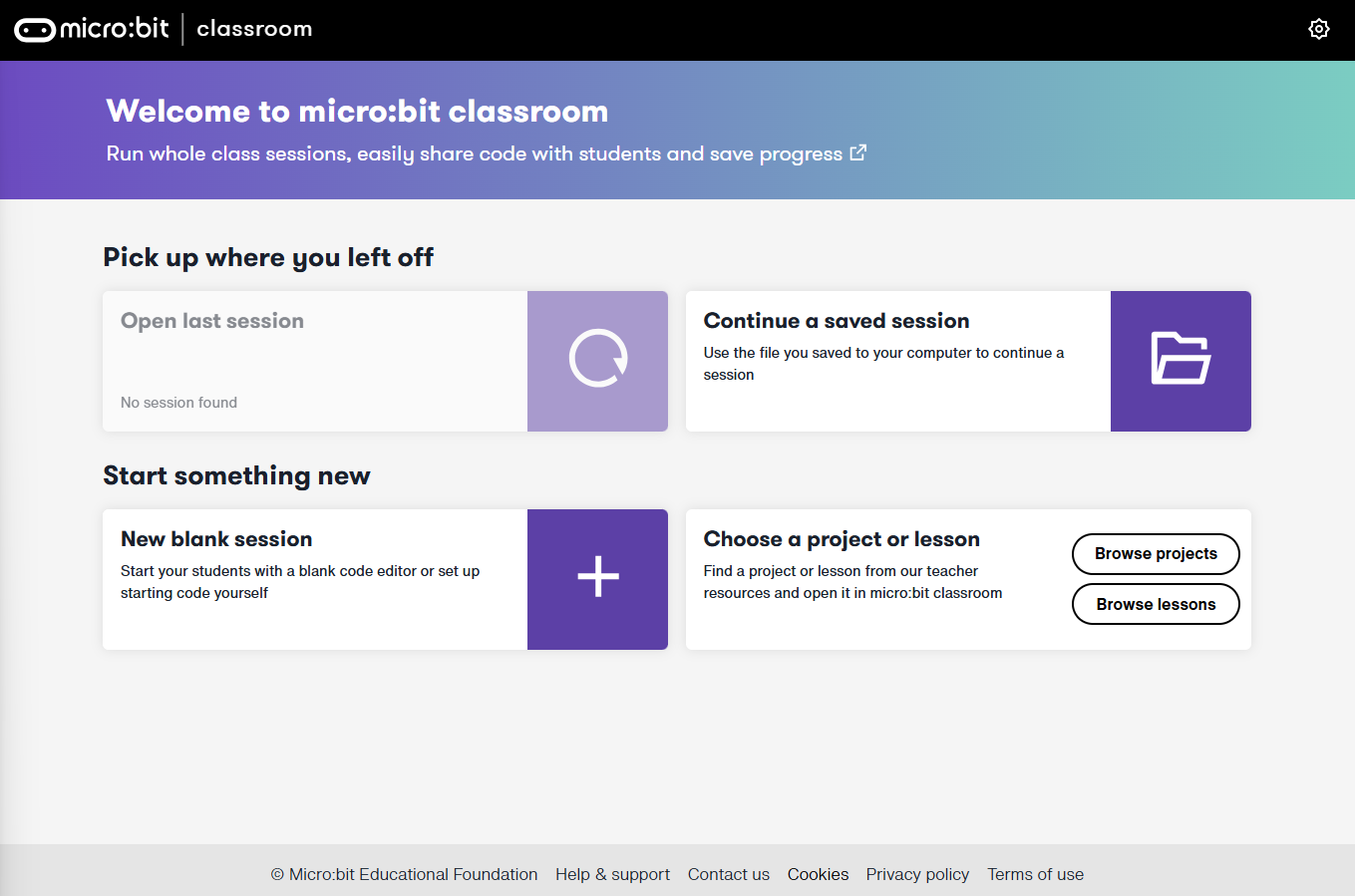Click the external link icon after save progress text

click(857, 152)
